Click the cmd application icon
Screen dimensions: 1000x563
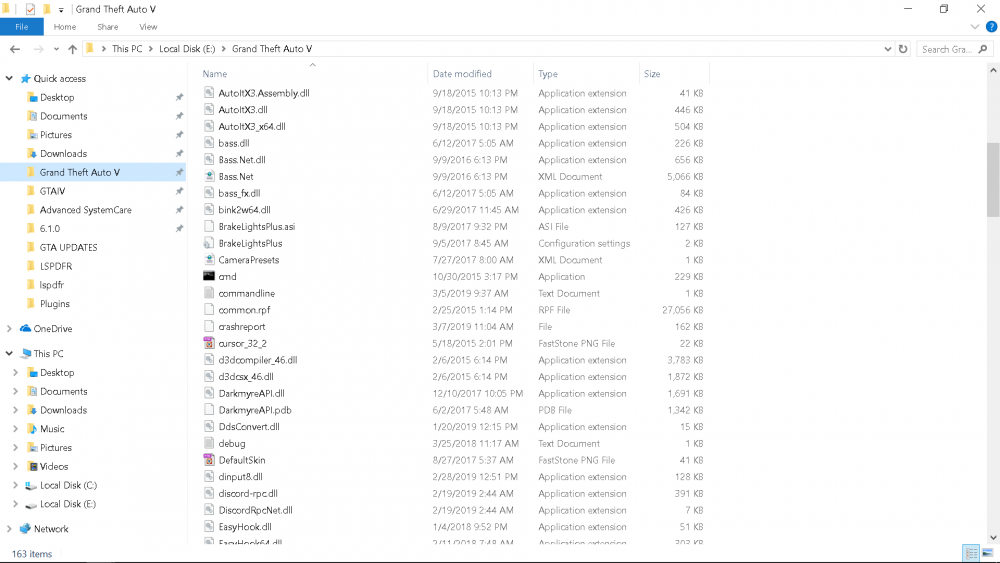click(x=209, y=276)
